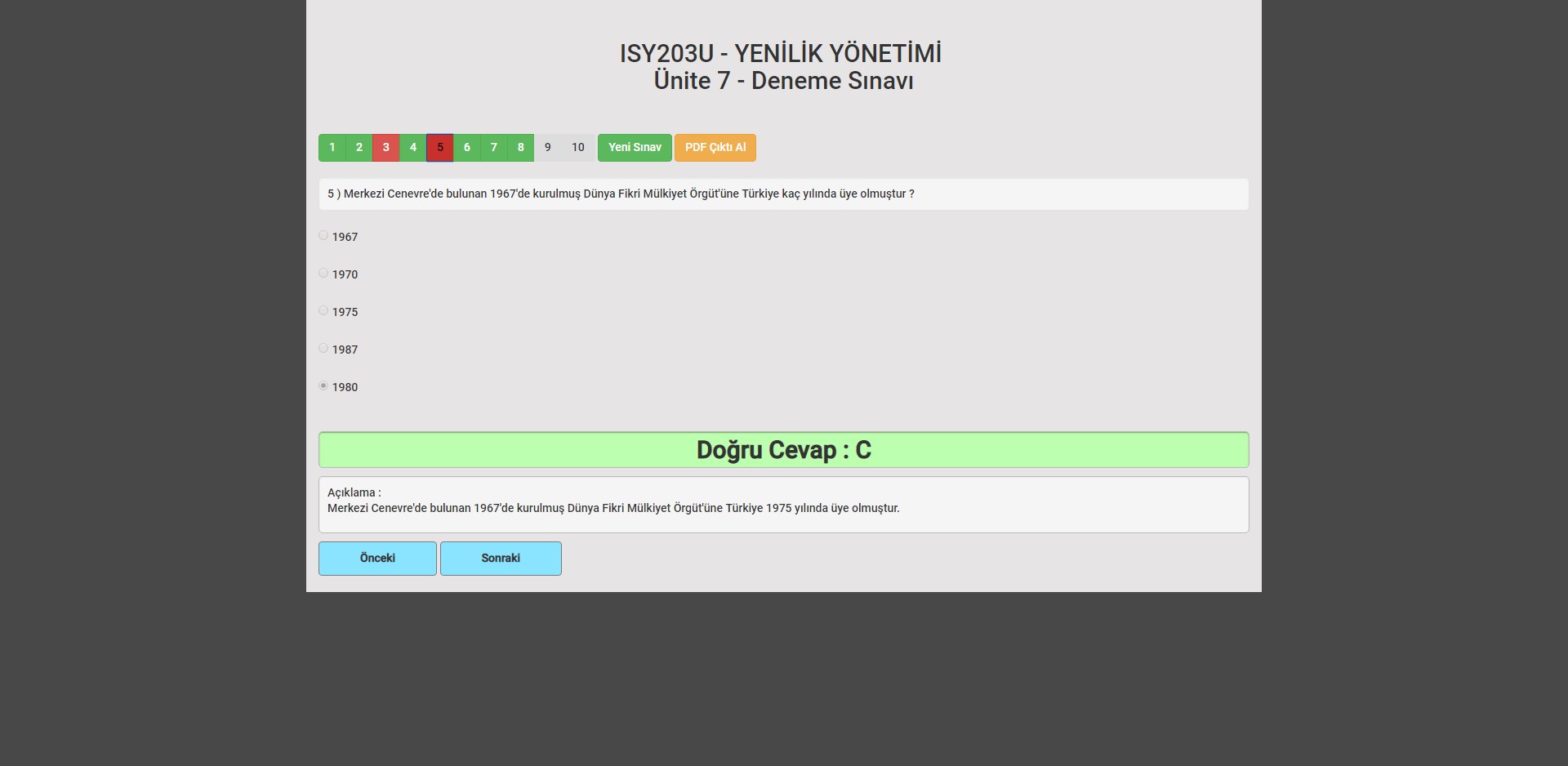
Task: Go to previous question with Önceki
Action: tap(377, 559)
